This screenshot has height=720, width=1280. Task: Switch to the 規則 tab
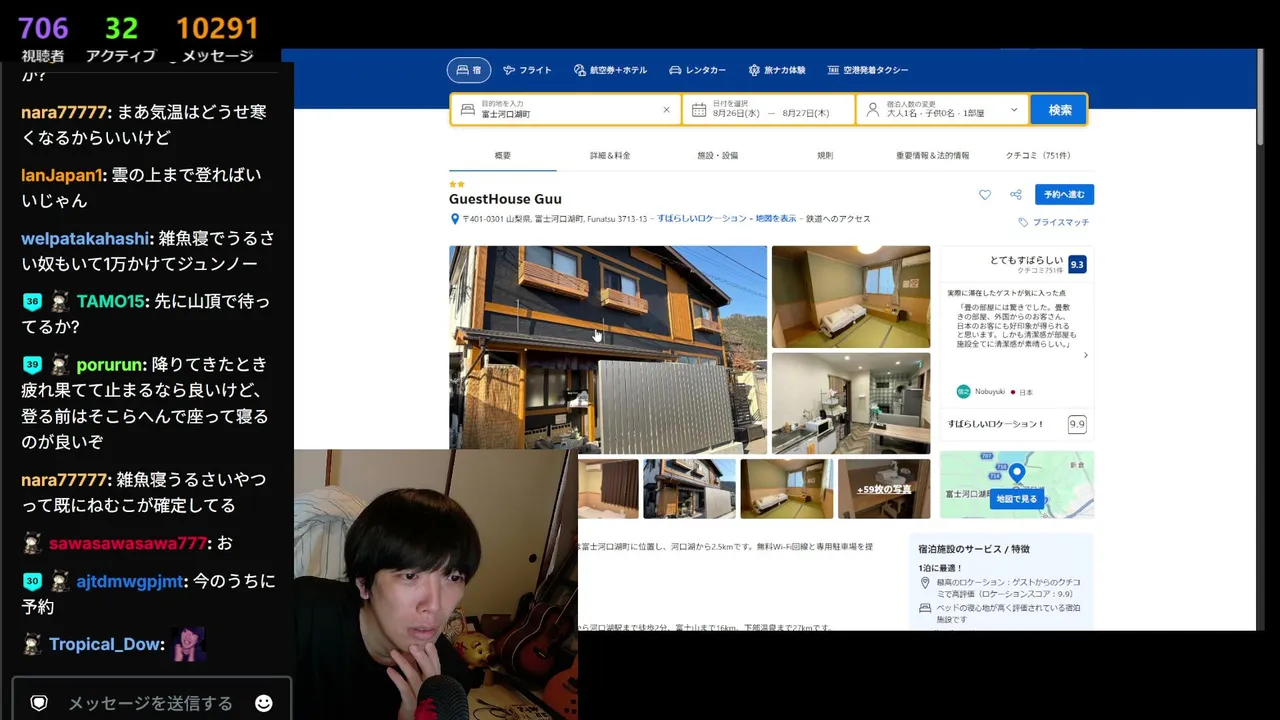coord(825,156)
